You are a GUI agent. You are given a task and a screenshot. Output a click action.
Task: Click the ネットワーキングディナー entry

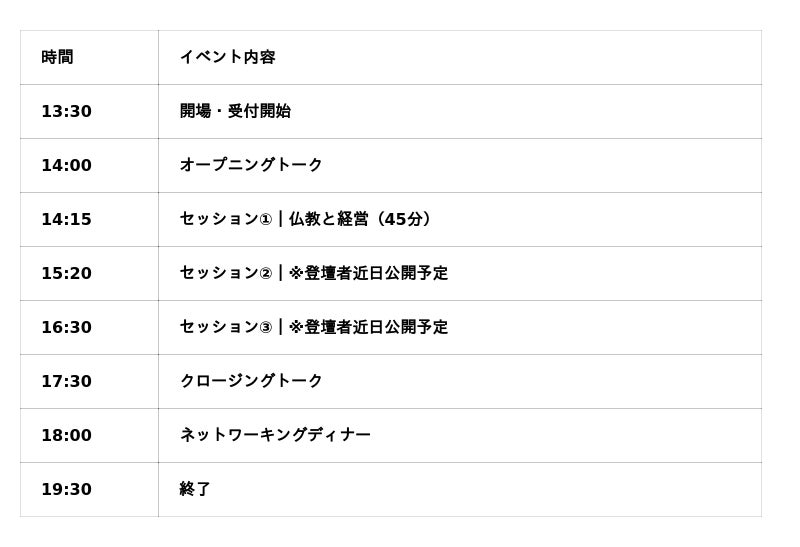pyautogui.click(x=275, y=436)
